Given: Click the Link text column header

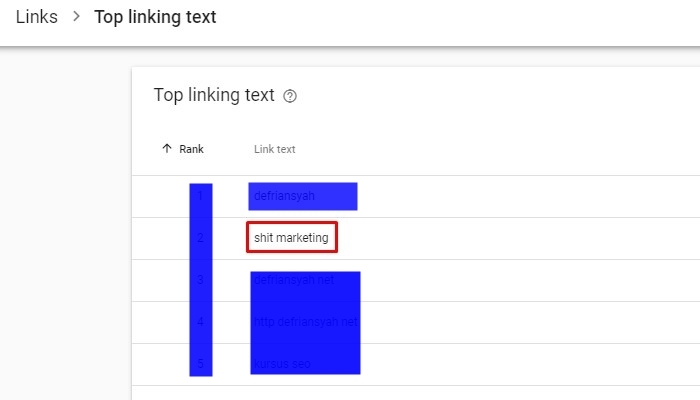Looking at the screenshot, I should point(275,149).
